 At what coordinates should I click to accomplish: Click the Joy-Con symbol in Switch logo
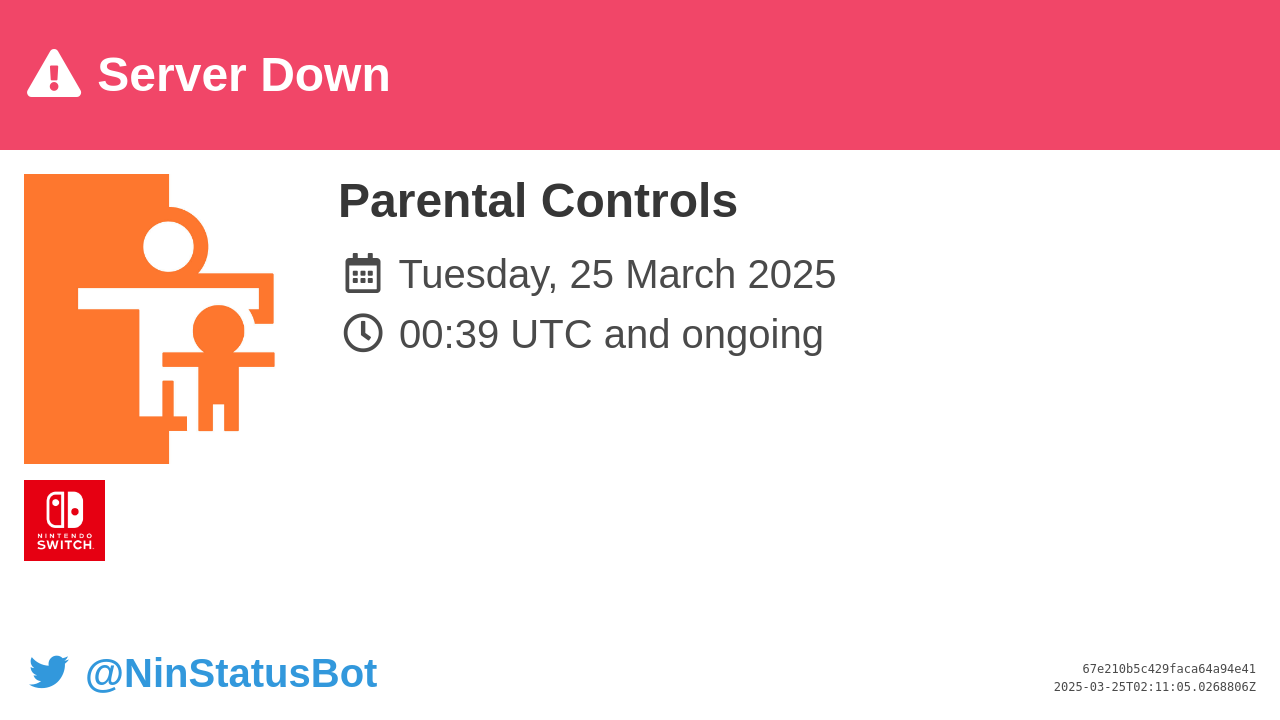pos(65,510)
